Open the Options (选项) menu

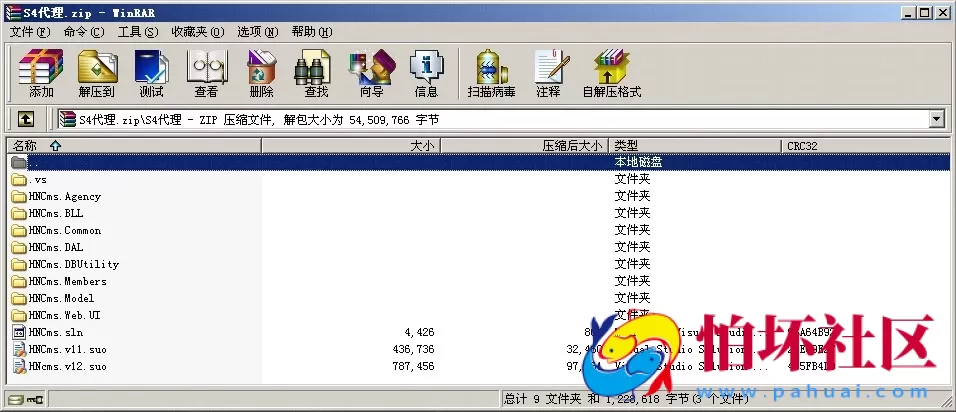pos(257,32)
